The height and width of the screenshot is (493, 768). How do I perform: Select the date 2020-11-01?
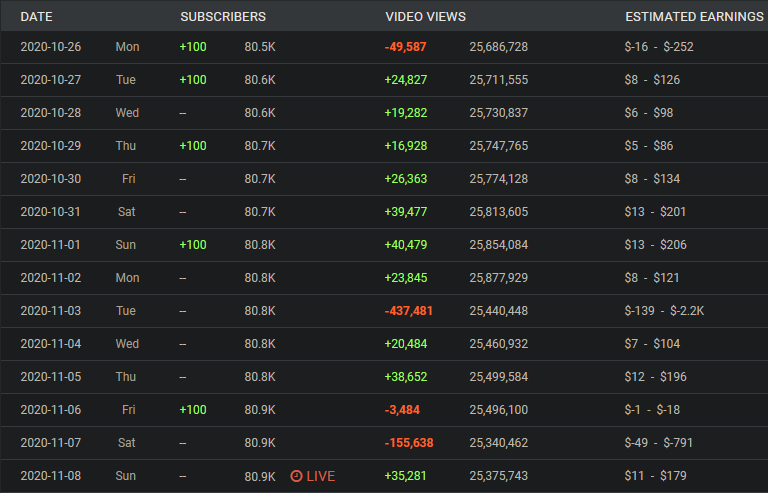click(x=50, y=245)
